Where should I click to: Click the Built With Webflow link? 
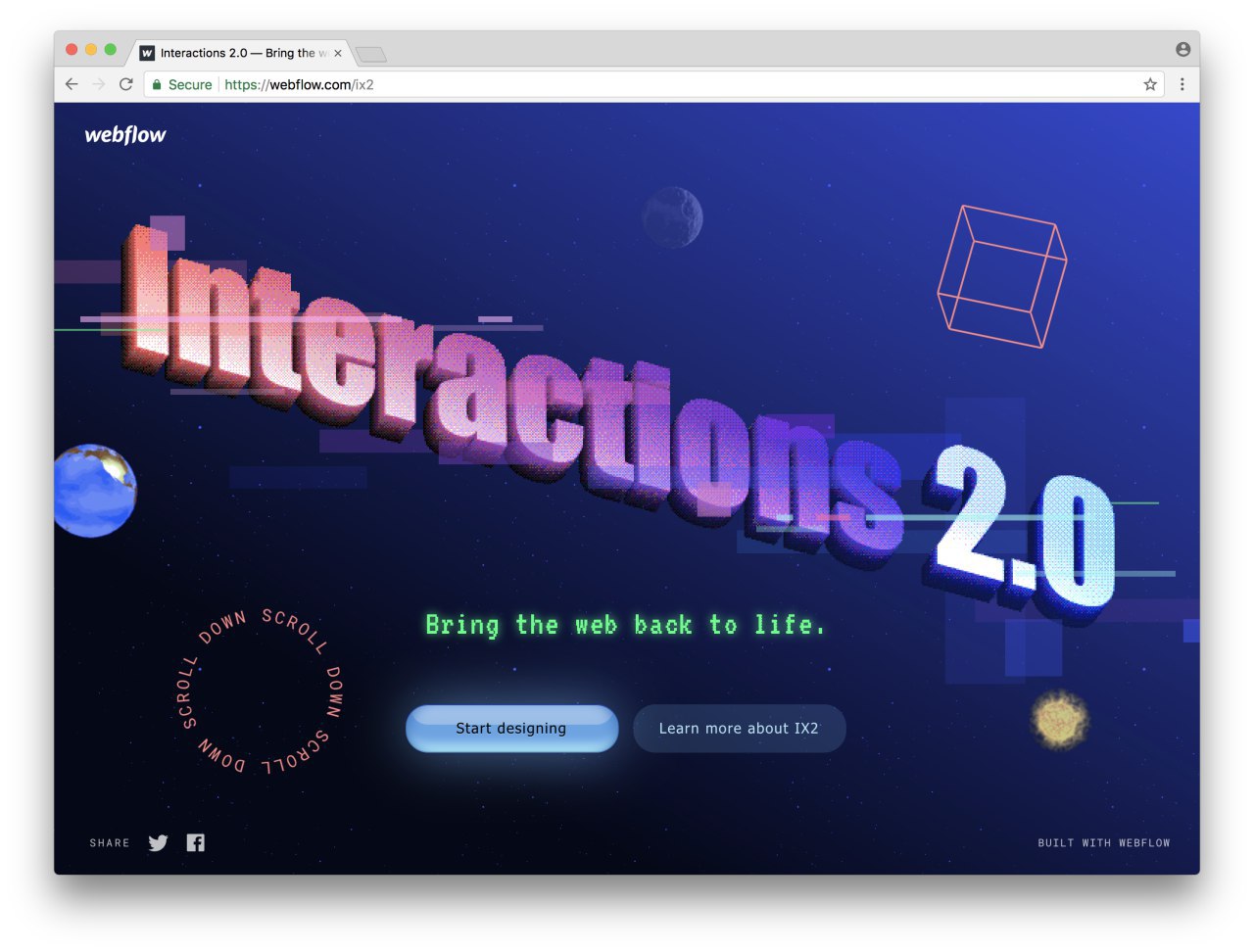pos(1104,843)
